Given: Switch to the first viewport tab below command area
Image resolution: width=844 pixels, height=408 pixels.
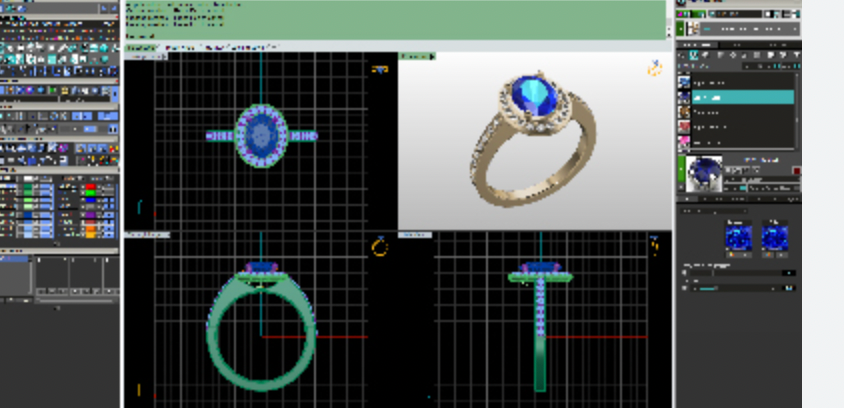Looking at the screenshot, I should (x=141, y=47).
